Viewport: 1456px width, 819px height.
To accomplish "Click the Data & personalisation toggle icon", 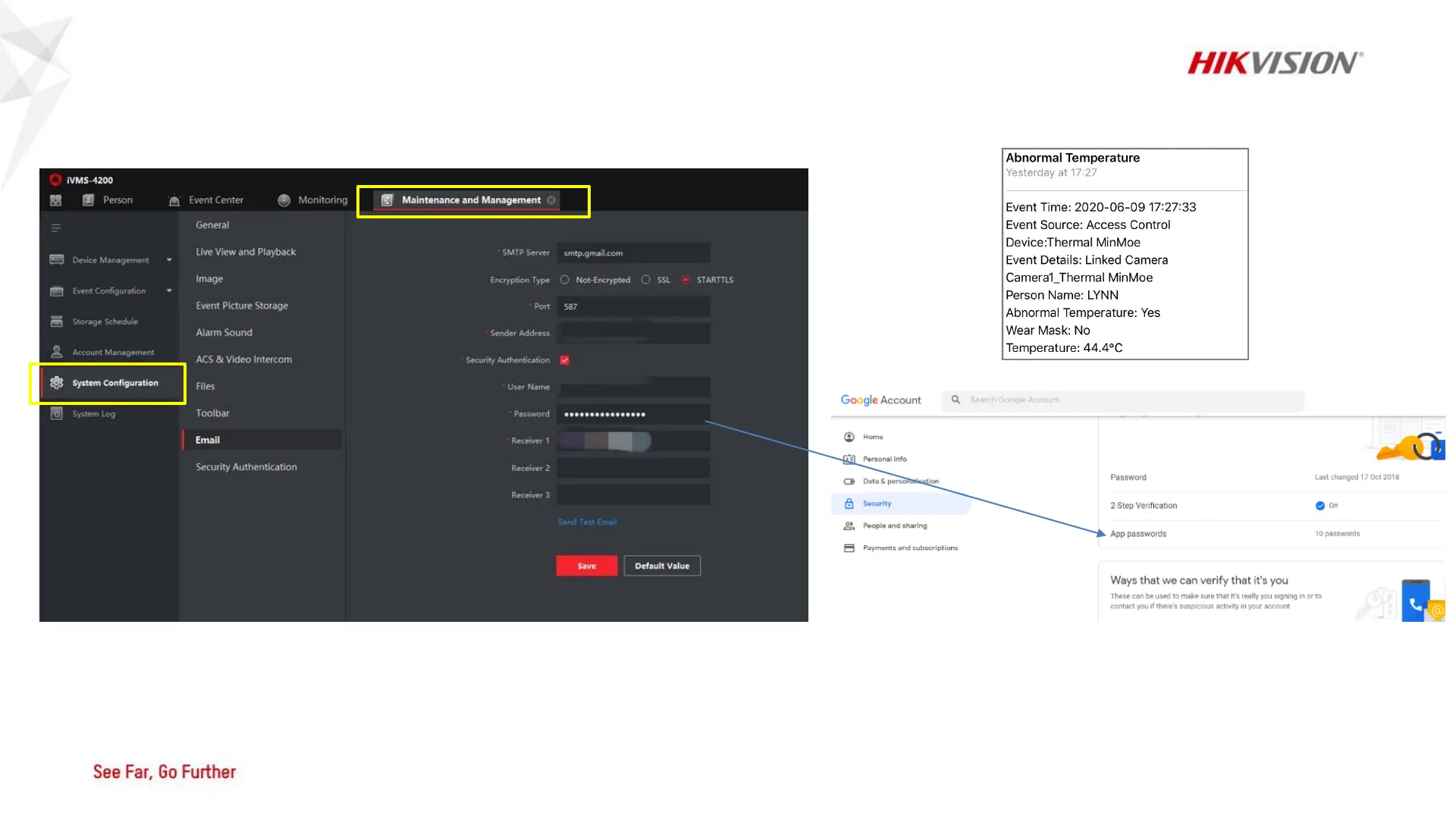I will pyautogui.click(x=849, y=481).
